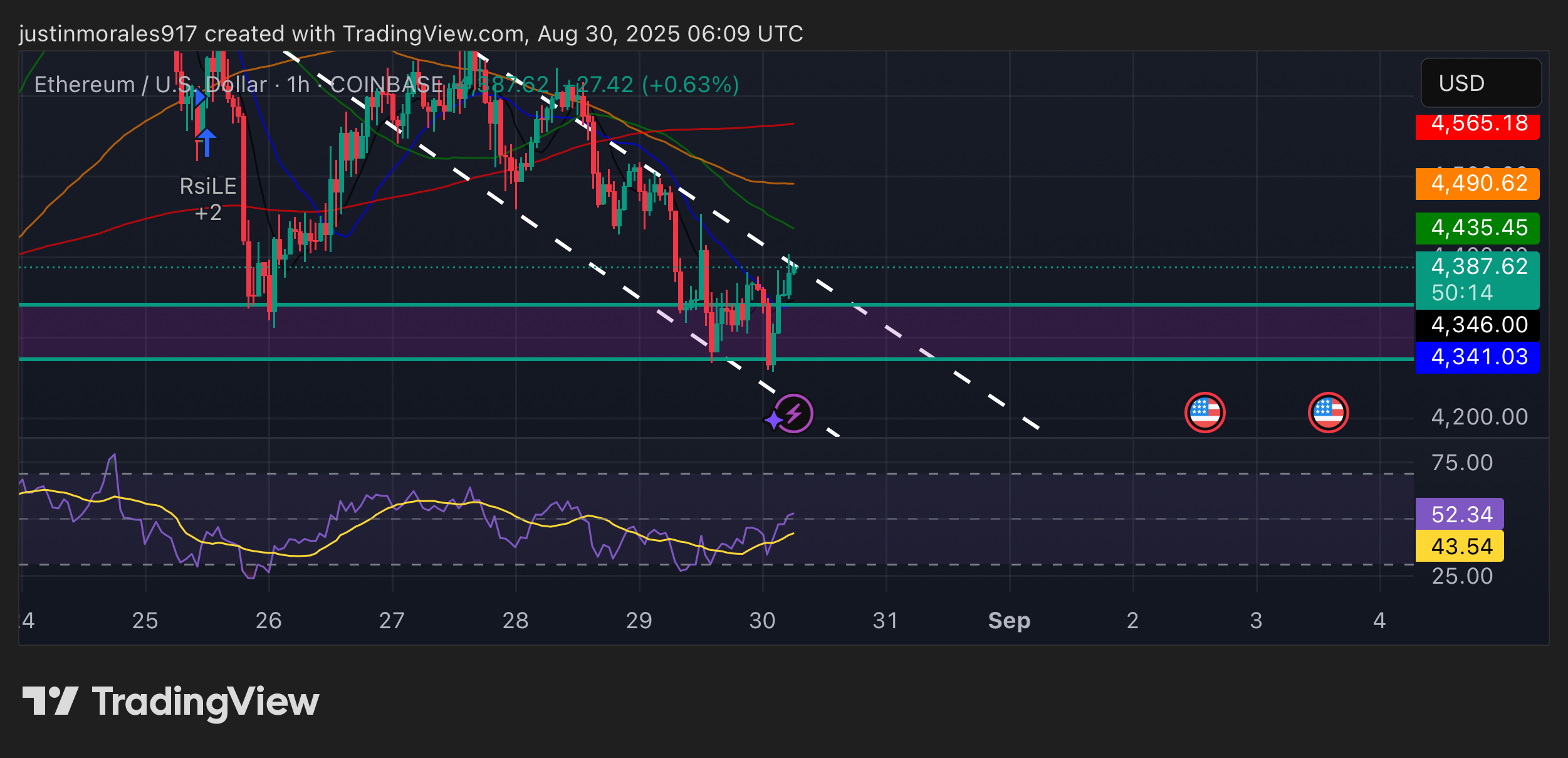1568x758 pixels.
Task: Click the date 29 on time axis
Action: 639,621
